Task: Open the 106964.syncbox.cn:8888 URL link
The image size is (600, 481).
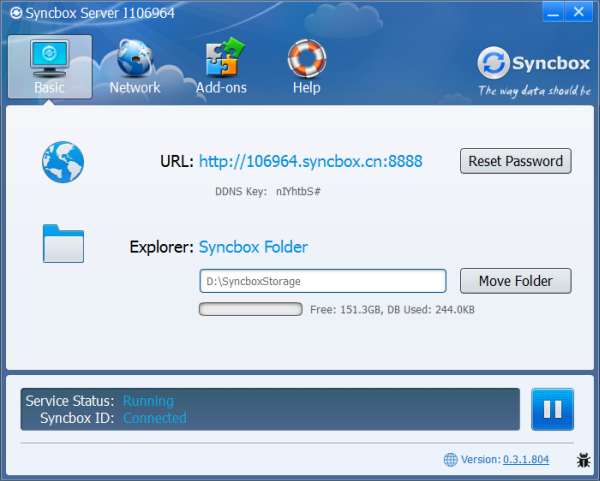Action: 310,161
